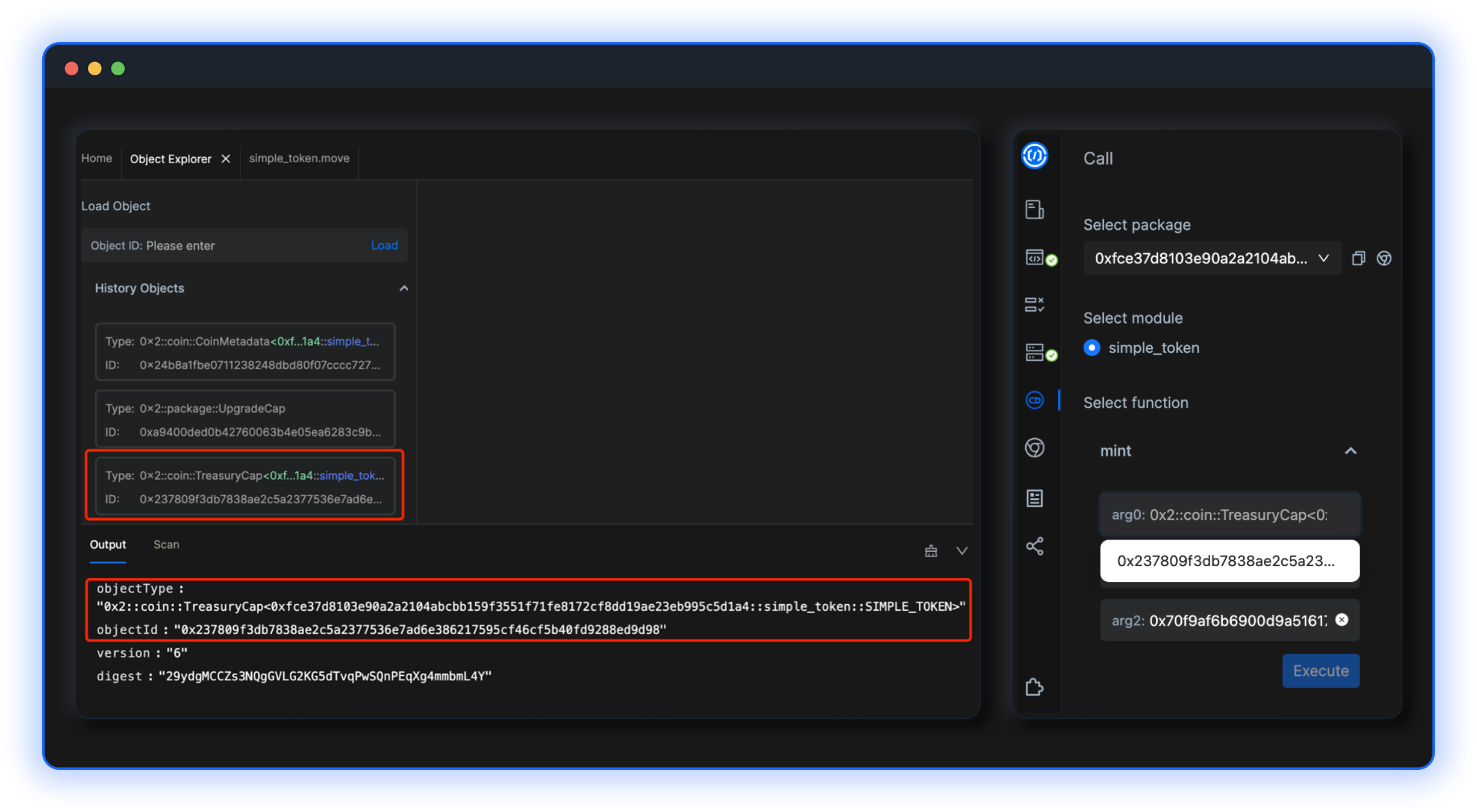
Task: Open the share sidebar icon
Action: [x=1034, y=546]
